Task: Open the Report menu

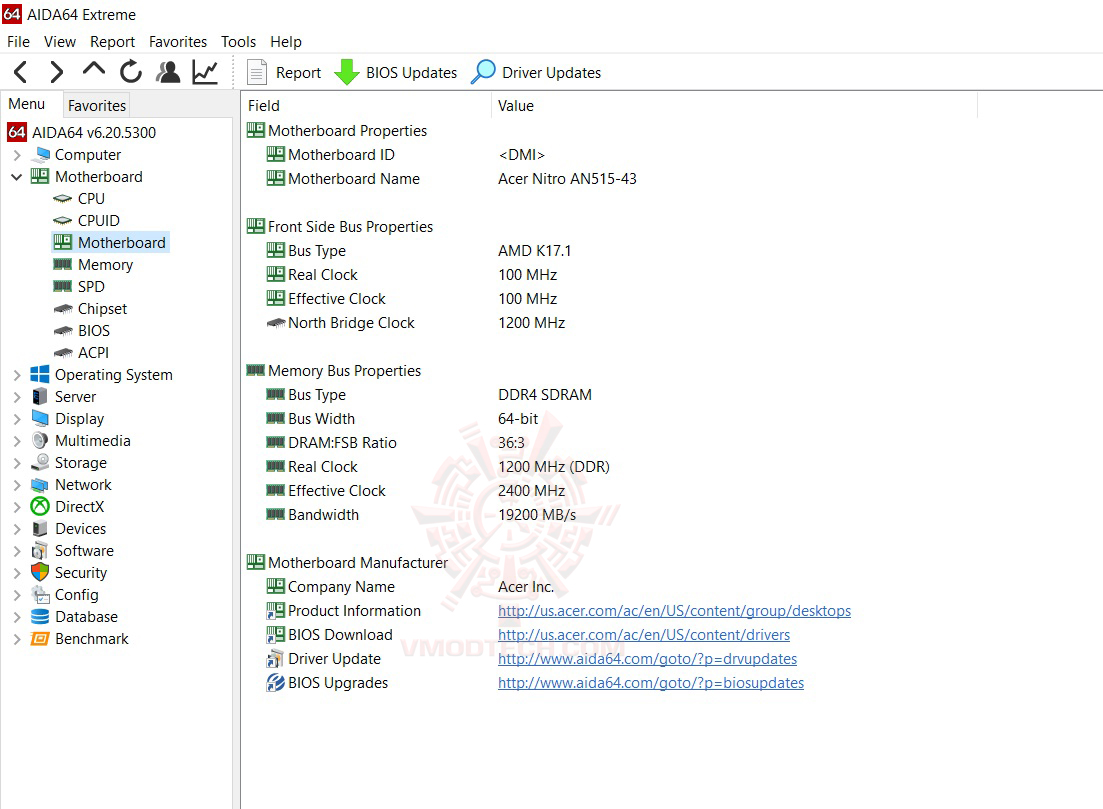Action: click(113, 42)
